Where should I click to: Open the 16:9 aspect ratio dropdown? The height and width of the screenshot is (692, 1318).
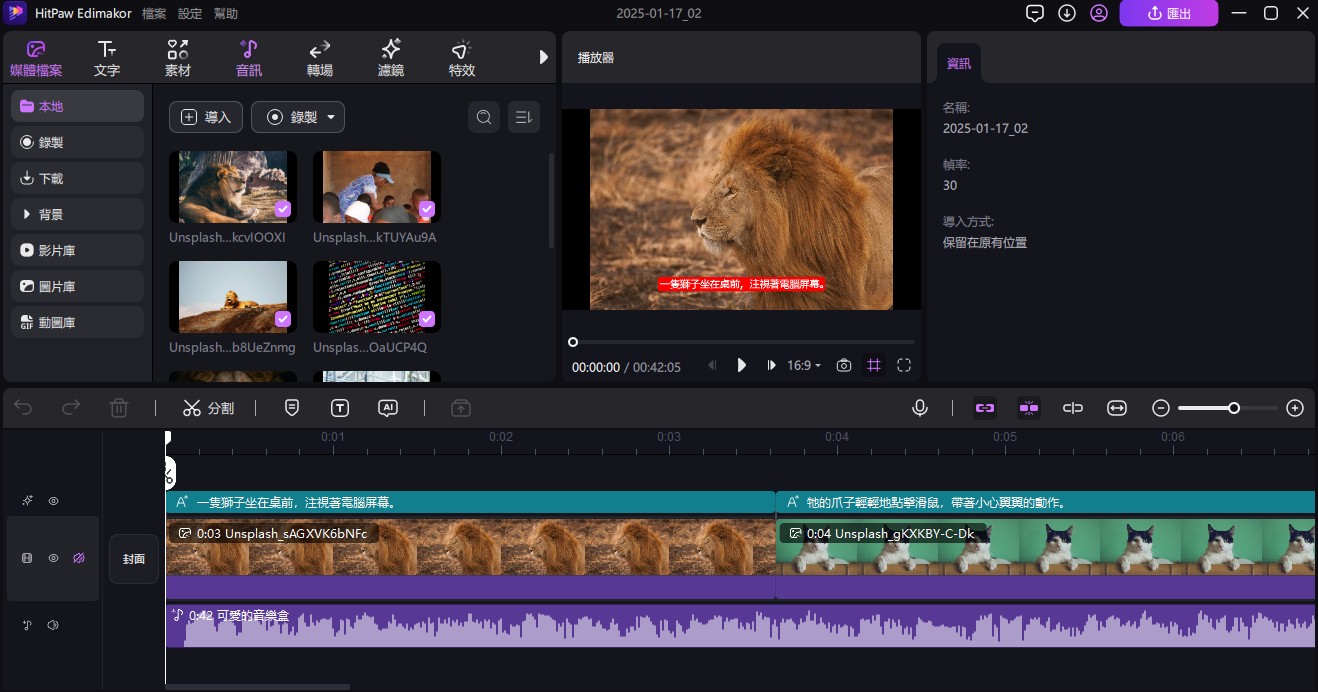[804, 366]
